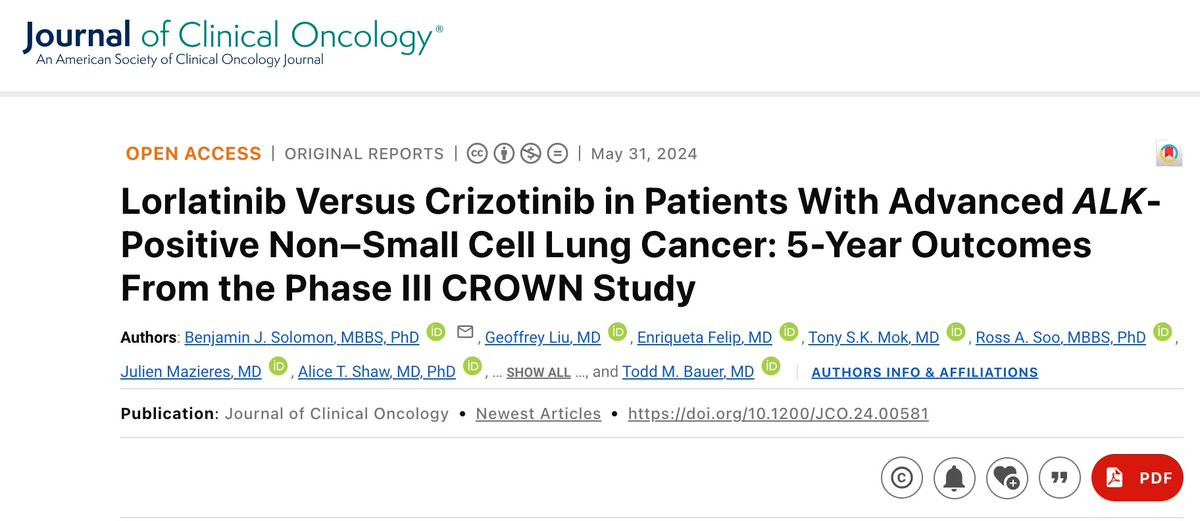
Task: Open the cite article quotation icon
Action: coord(1061,478)
